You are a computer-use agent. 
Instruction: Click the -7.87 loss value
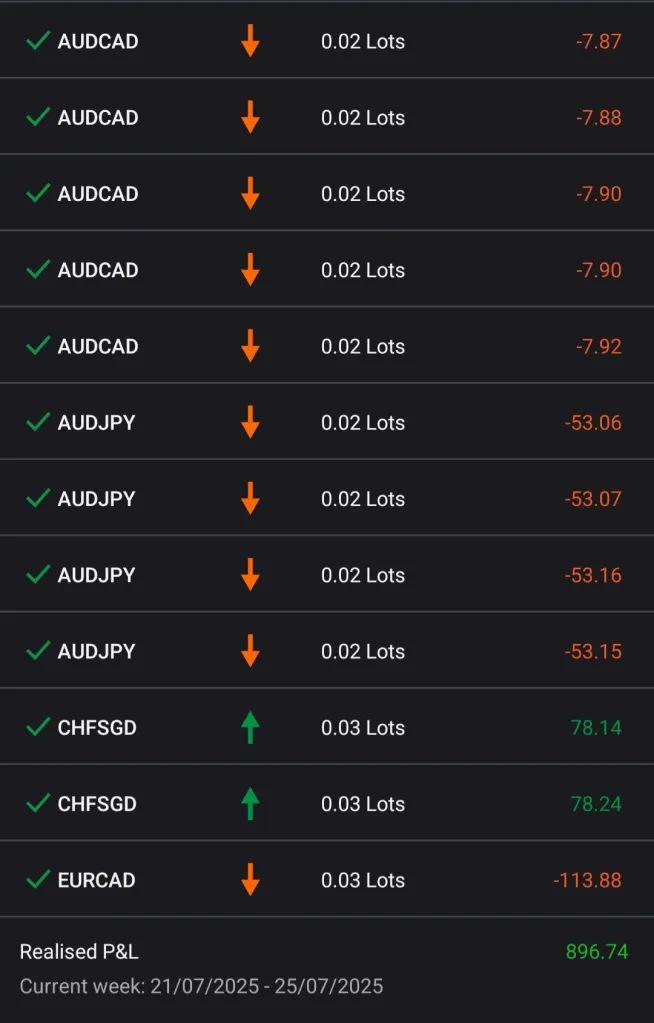tap(599, 41)
